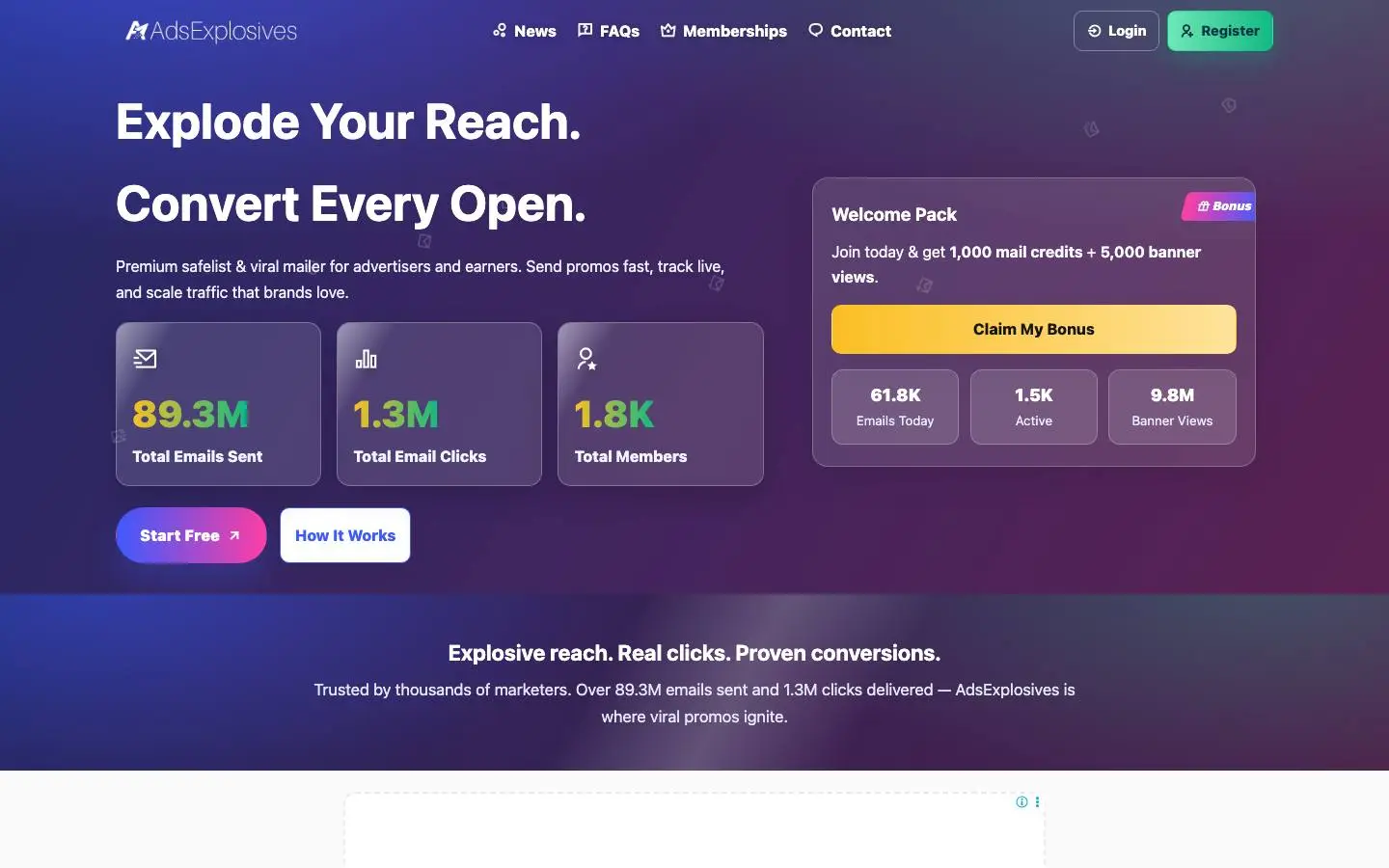Click the Start Free button
This screenshot has width=1389, height=868.
click(x=191, y=535)
